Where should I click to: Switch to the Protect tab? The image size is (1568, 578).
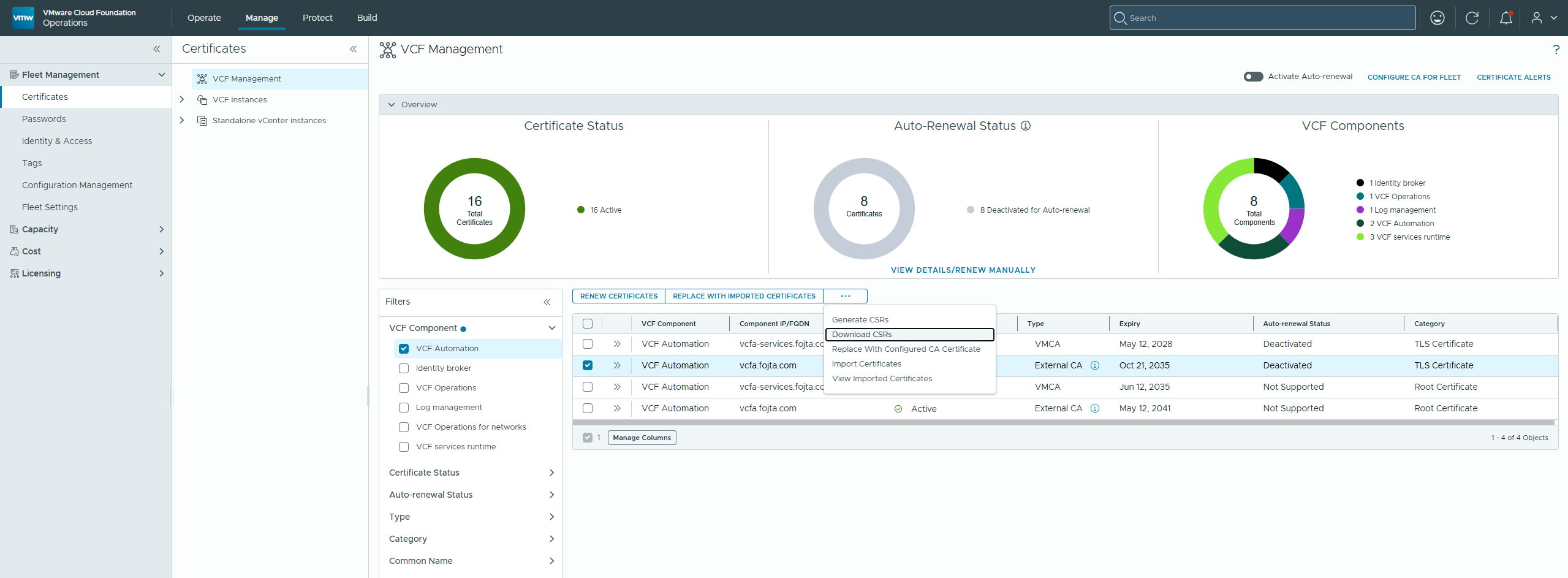click(x=317, y=18)
